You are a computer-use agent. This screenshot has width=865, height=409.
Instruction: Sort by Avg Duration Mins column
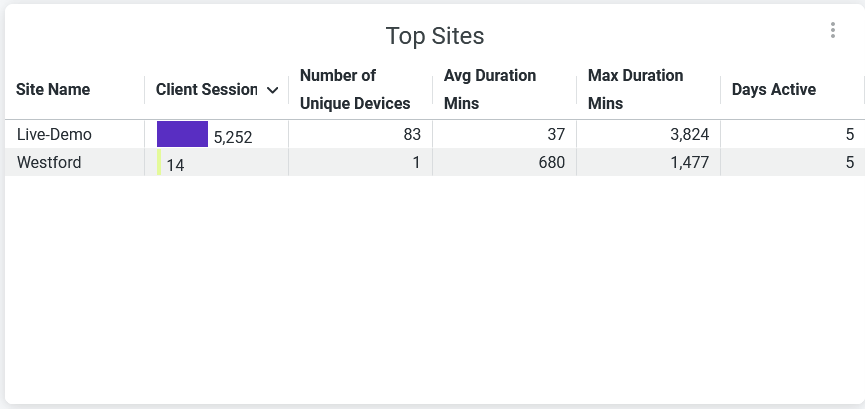(490, 90)
